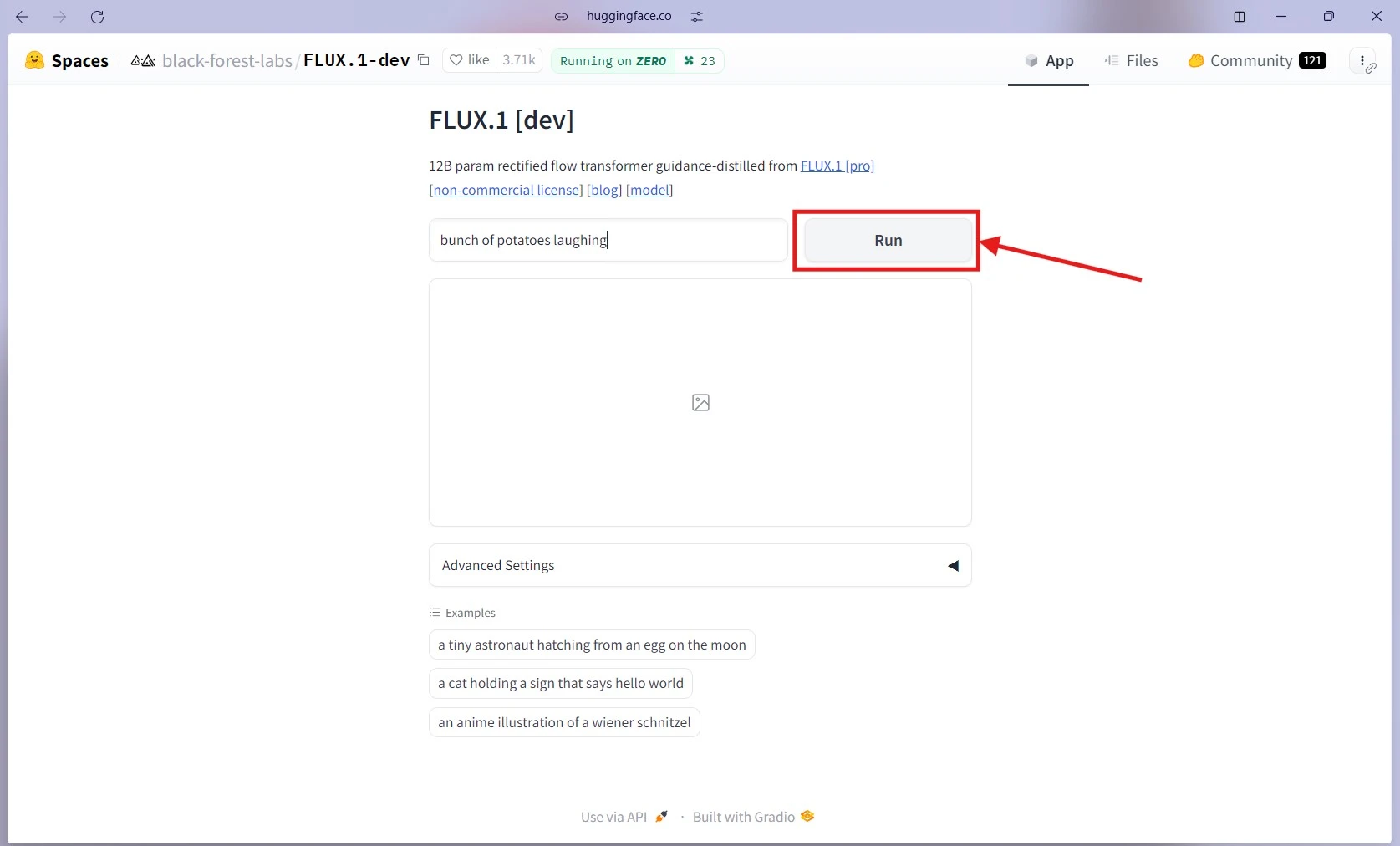This screenshot has width=1400, height=846.
Task: Copy the Space name with the copy icon
Action: (x=424, y=60)
